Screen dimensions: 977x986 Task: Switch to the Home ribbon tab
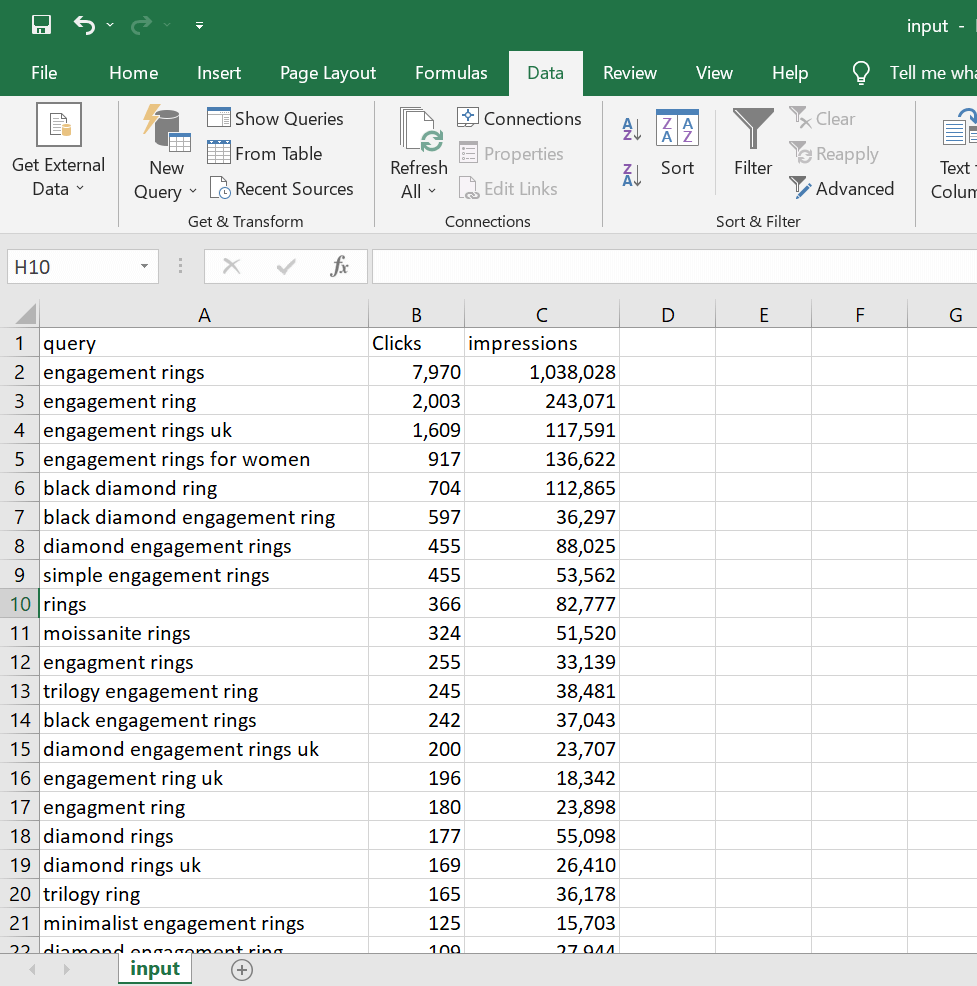[x=133, y=73]
